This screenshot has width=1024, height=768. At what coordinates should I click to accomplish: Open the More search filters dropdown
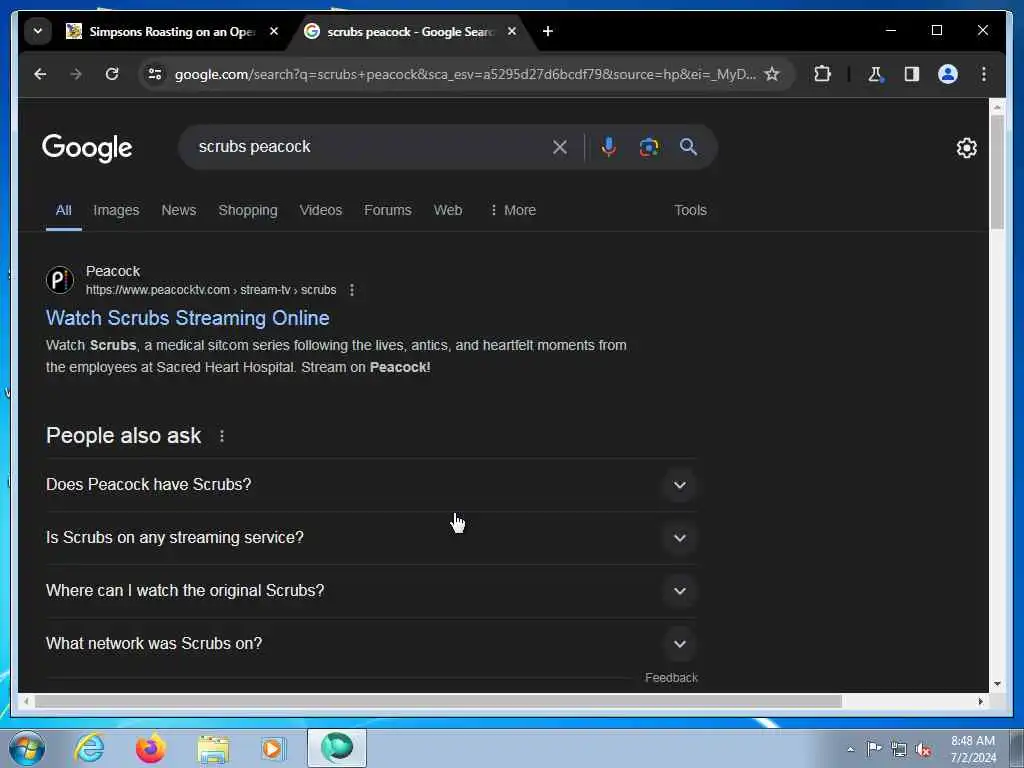click(513, 210)
